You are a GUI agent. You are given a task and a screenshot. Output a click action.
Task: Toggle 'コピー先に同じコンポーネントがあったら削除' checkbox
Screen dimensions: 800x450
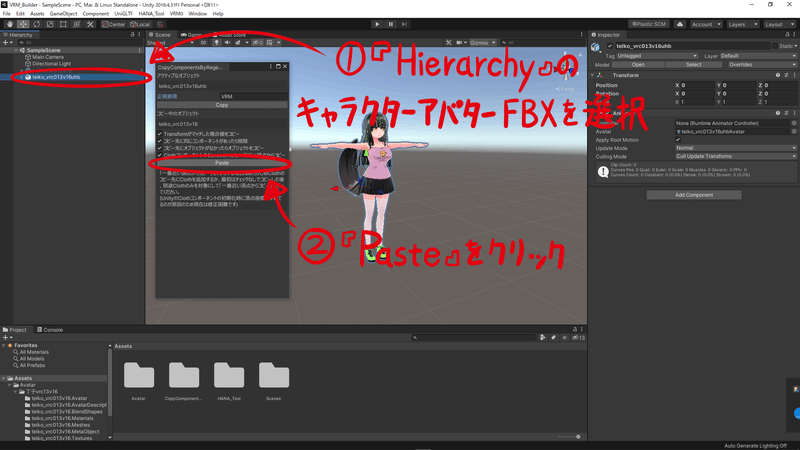(160, 141)
